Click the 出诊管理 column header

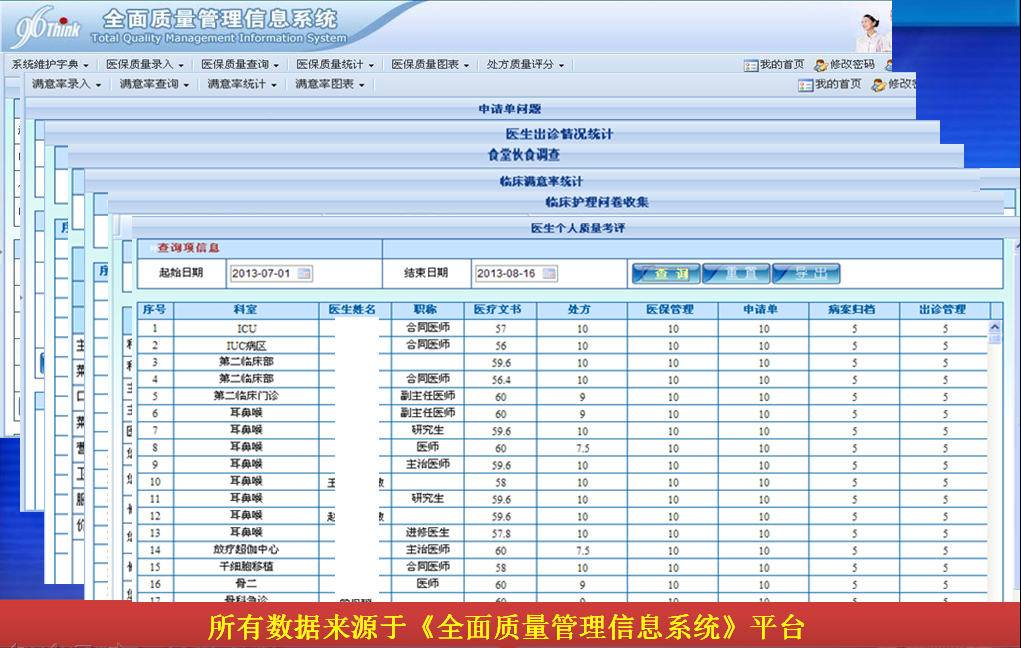(x=944, y=310)
